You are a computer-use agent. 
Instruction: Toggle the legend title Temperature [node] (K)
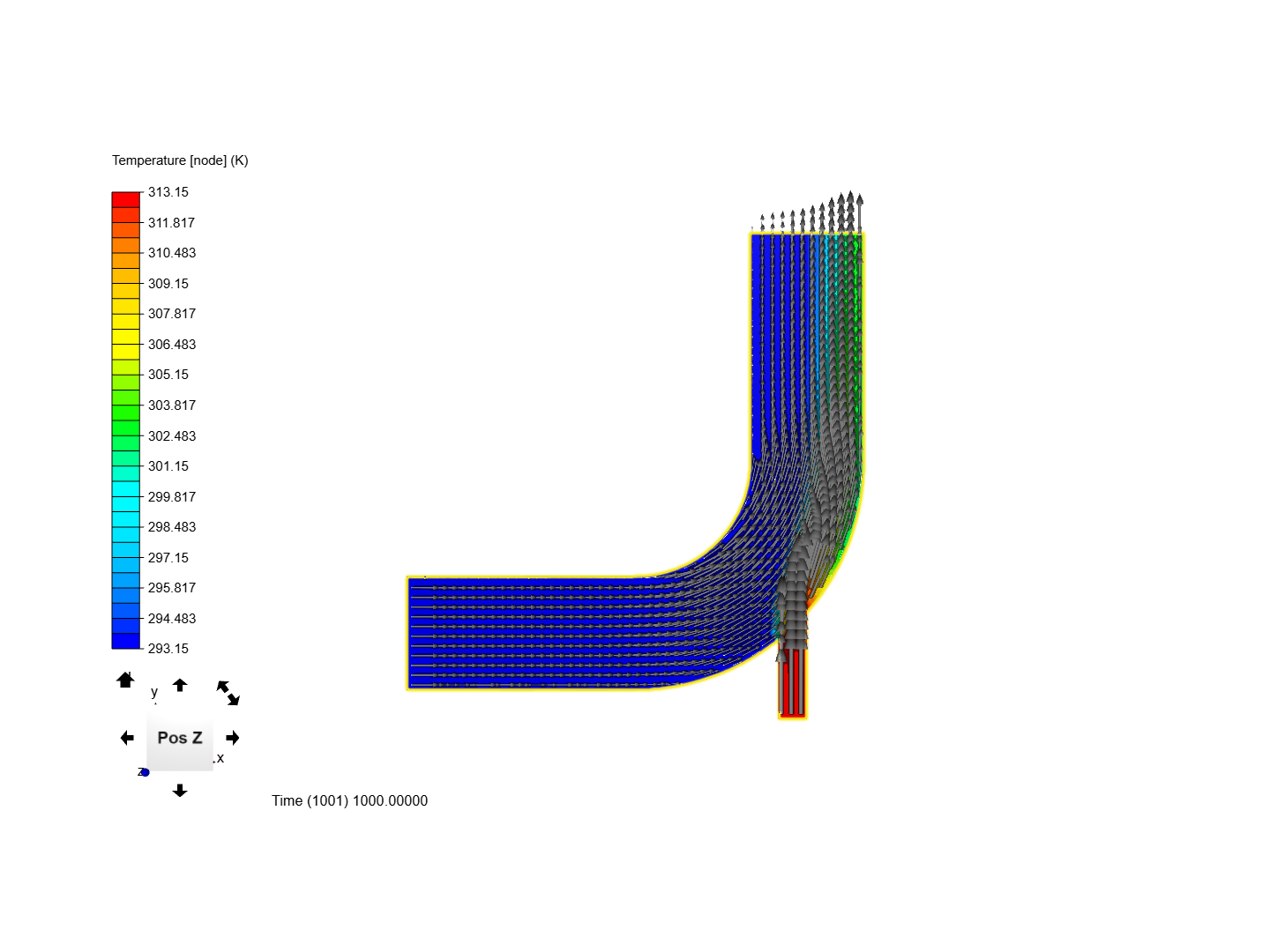(179, 160)
